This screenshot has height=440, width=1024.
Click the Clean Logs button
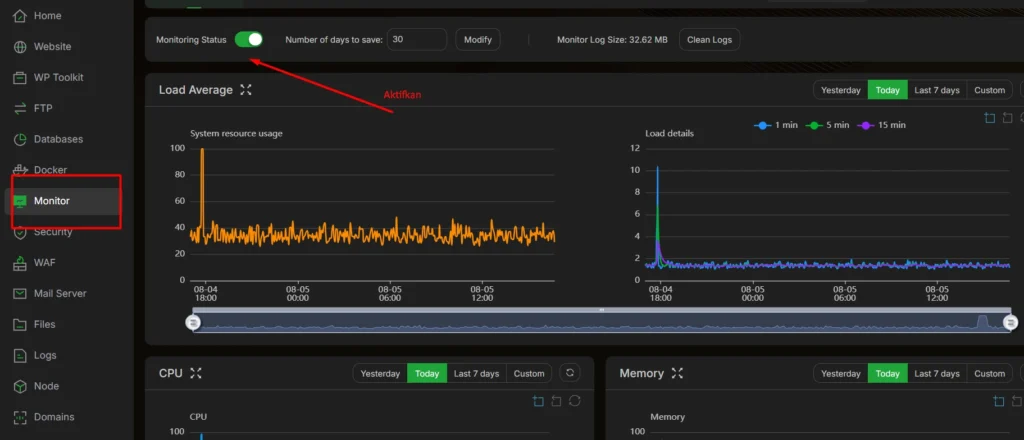709,39
